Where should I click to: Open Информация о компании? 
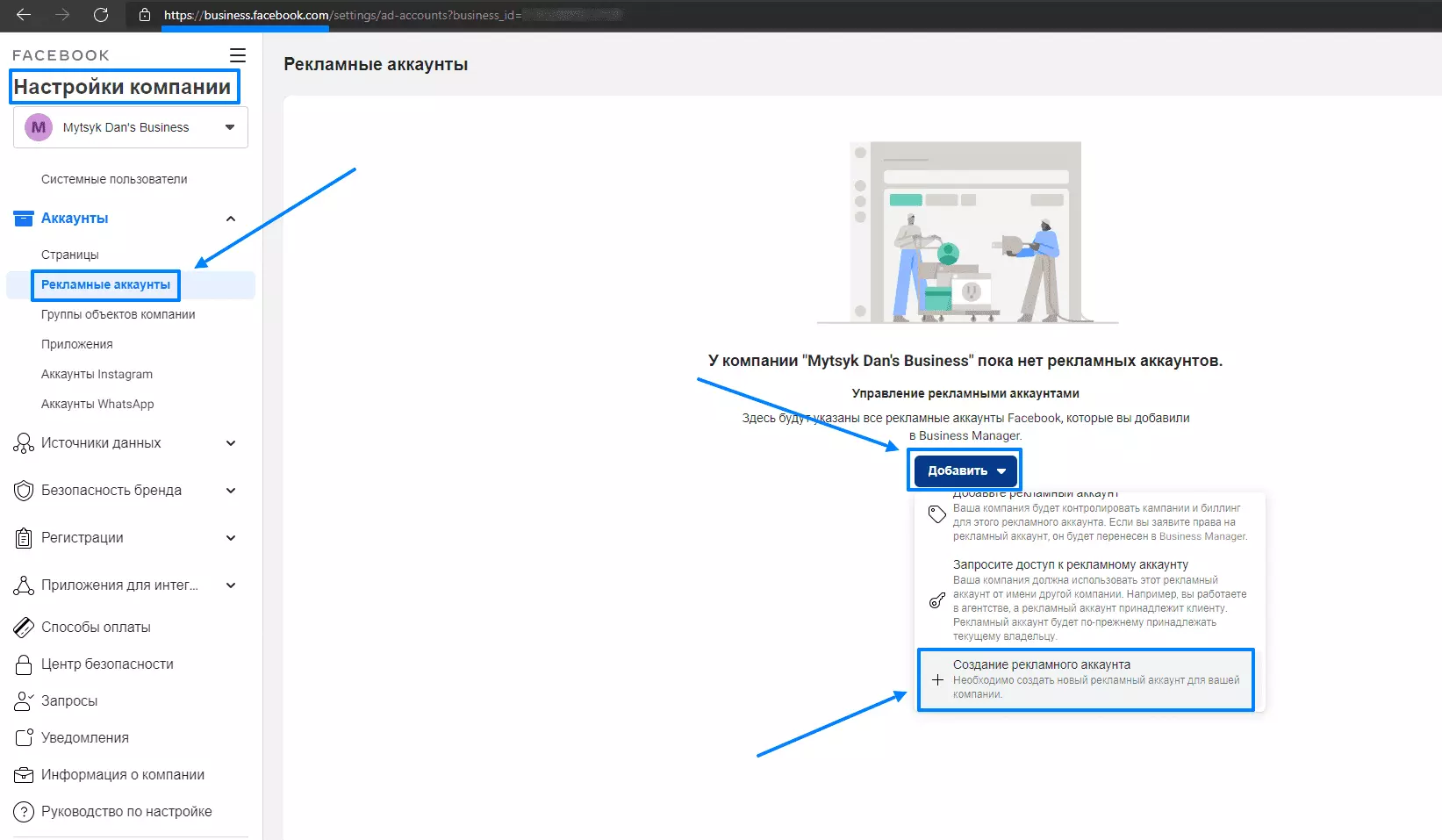click(123, 775)
